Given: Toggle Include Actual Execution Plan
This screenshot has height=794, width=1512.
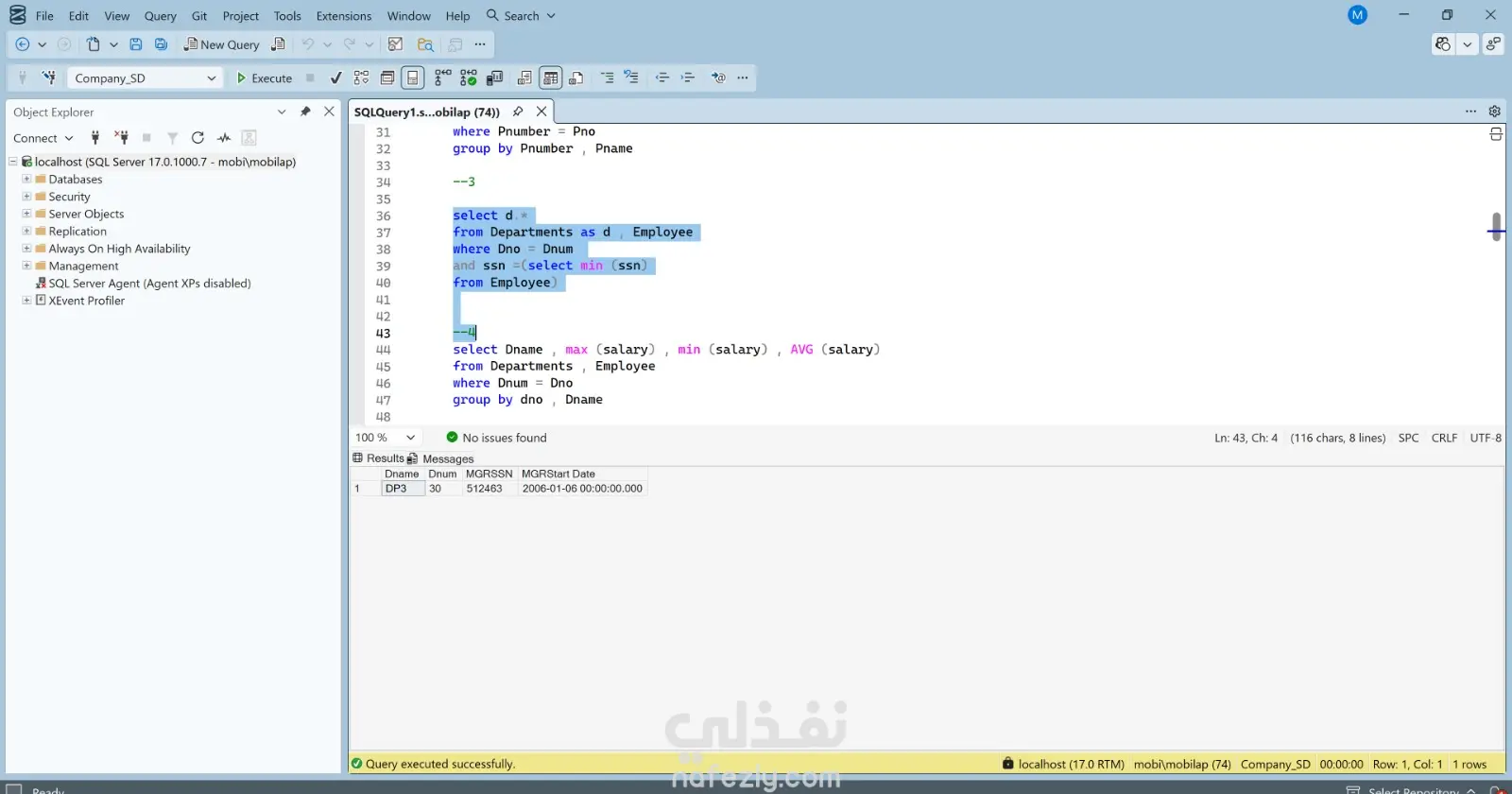Looking at the screenshot, I should 442,78.
